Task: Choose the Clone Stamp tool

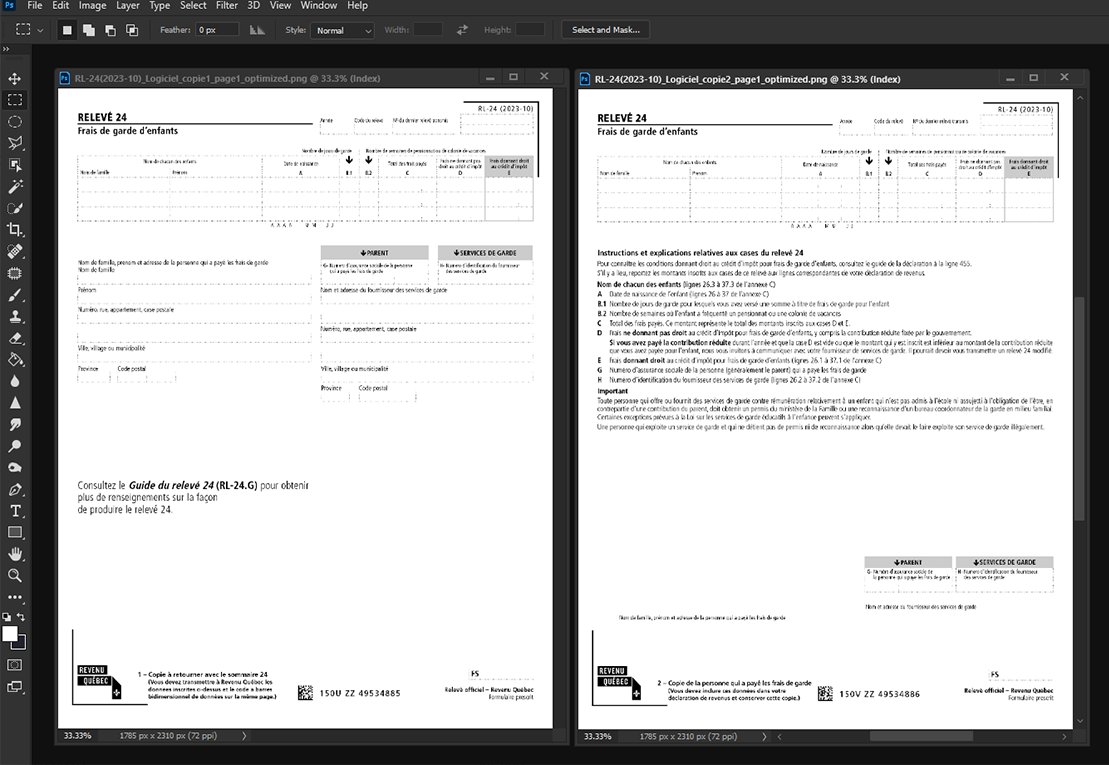Action: 15,316
